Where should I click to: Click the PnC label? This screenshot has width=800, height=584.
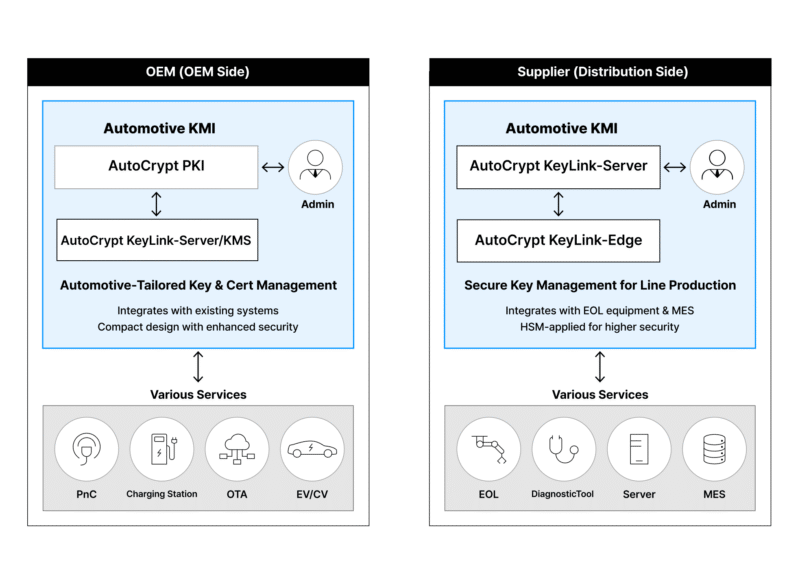click(86, 494)
